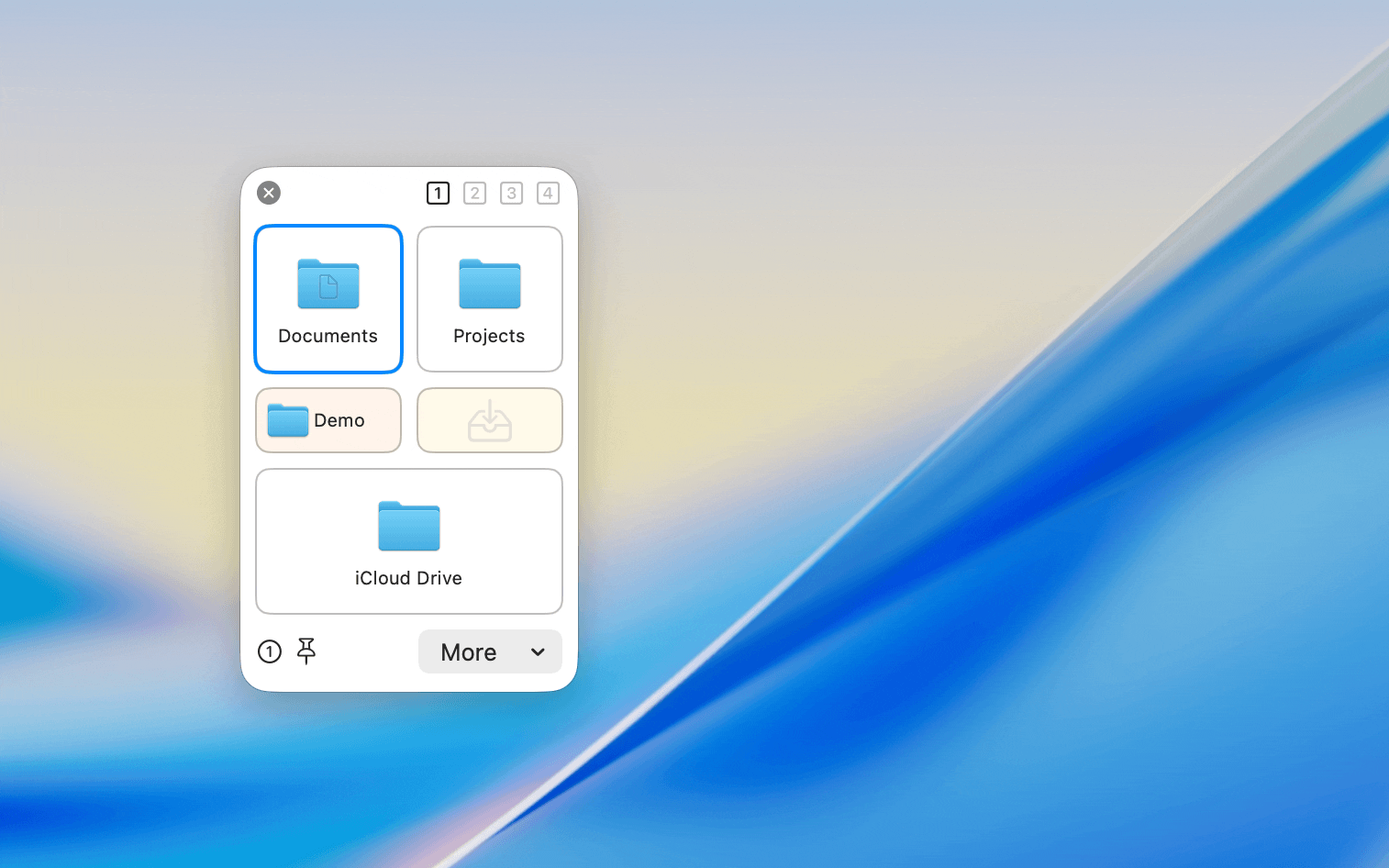Click the circled number 1 icon
This screenshot has width=1389, height=868.
point(270,651)
